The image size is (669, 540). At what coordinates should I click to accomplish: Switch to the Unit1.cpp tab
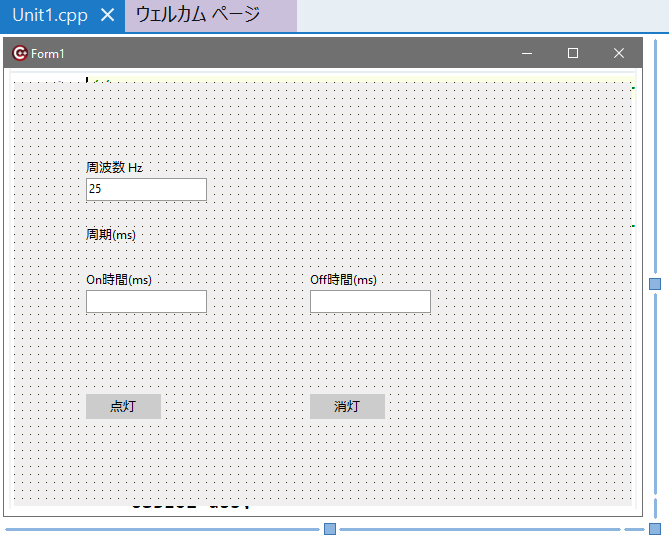[x=50, y=16]
